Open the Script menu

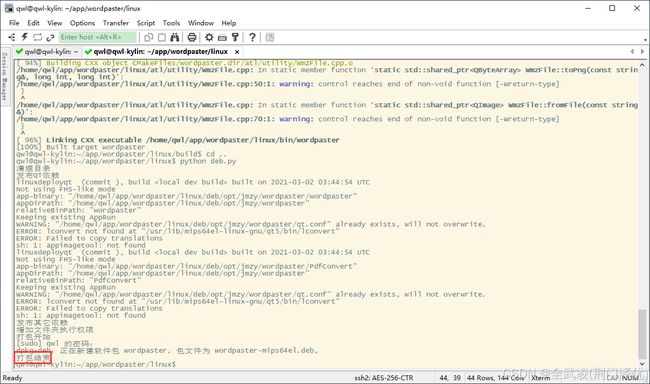tap(146, 23)
